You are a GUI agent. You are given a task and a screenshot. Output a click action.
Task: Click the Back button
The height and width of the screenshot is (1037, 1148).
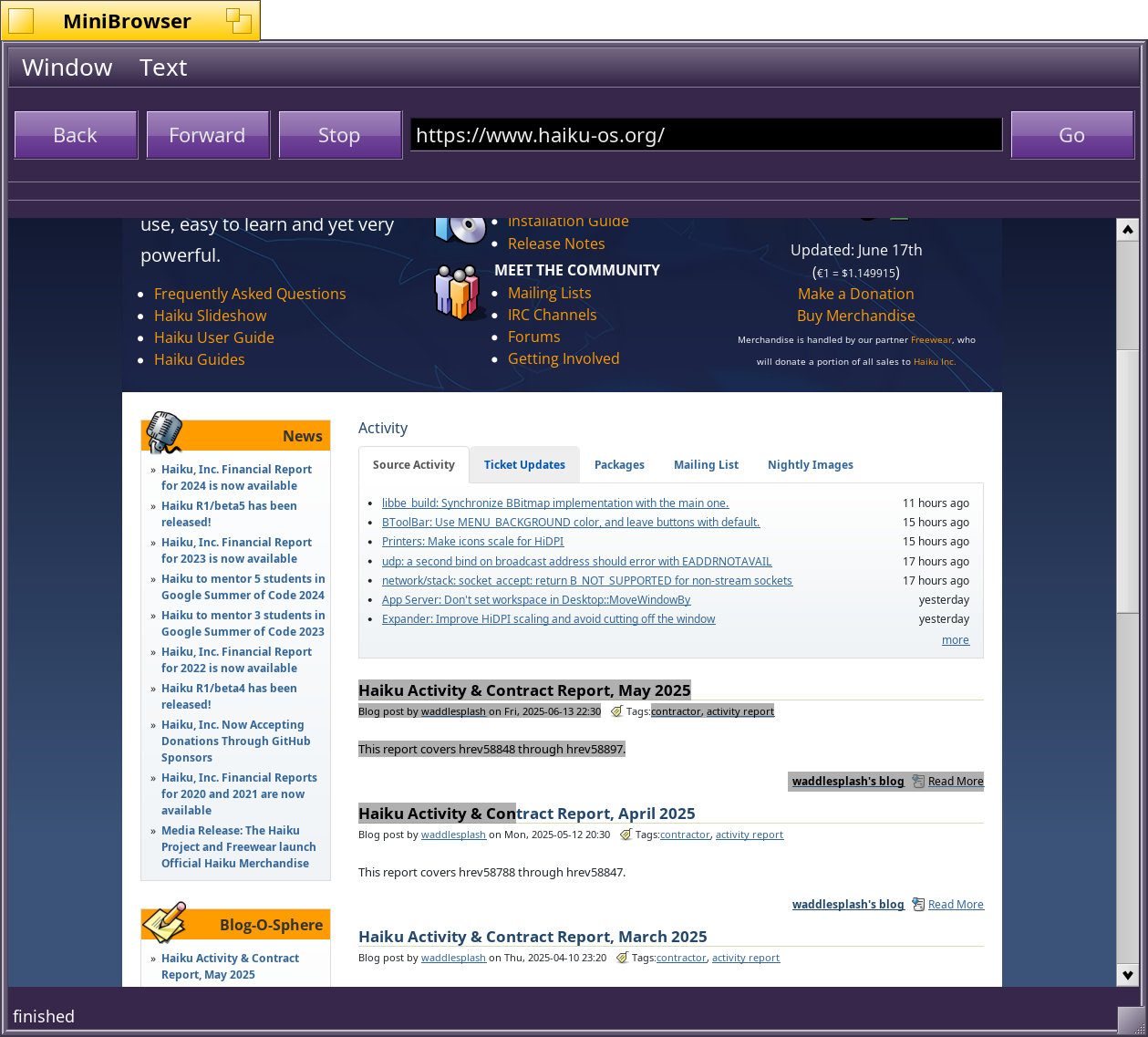76,135
